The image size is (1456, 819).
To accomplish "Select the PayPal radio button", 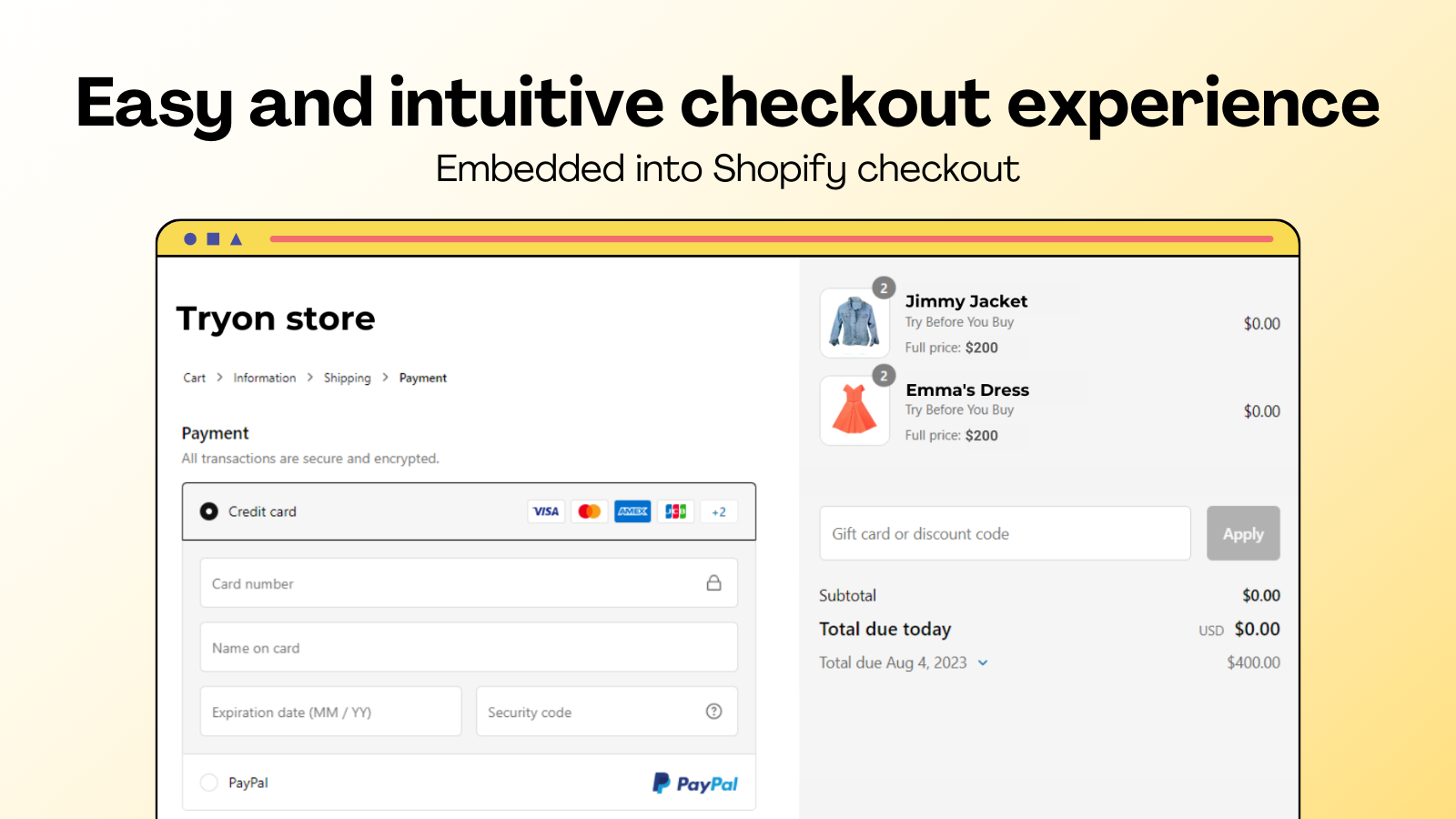I will pyautogui.click(x=209, y=783).
